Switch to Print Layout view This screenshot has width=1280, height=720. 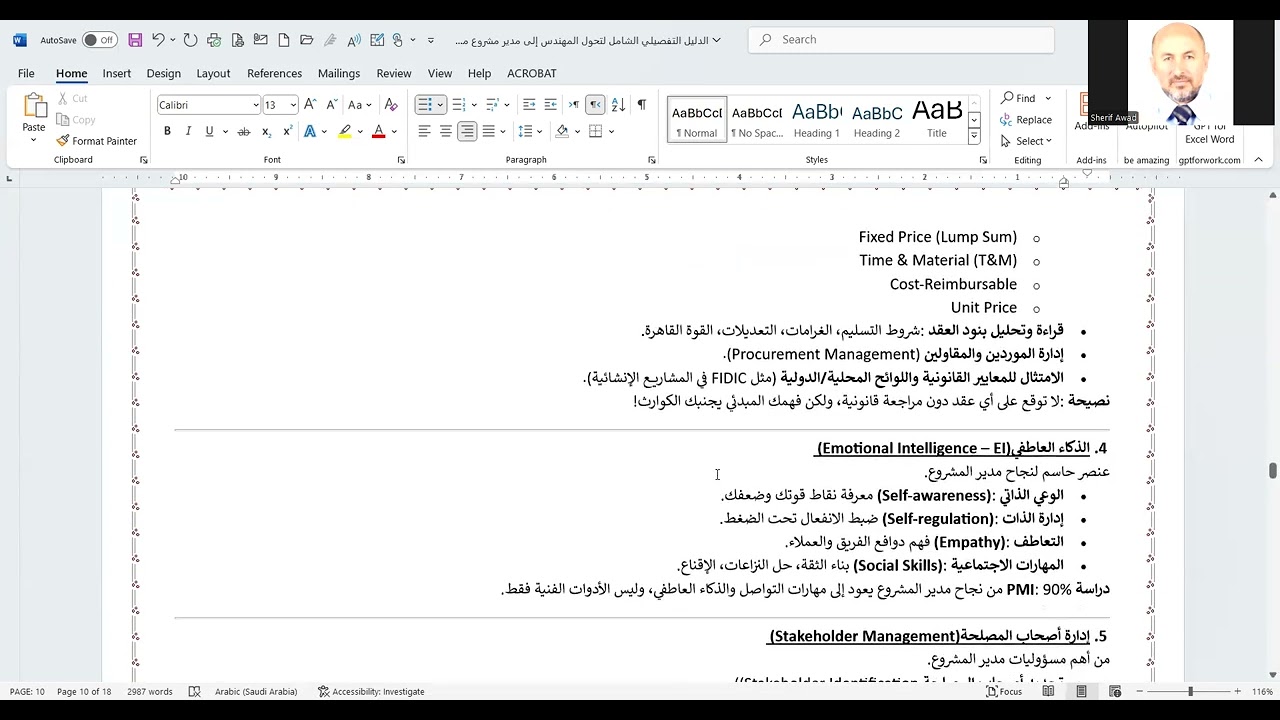(x=1081, y=692)
